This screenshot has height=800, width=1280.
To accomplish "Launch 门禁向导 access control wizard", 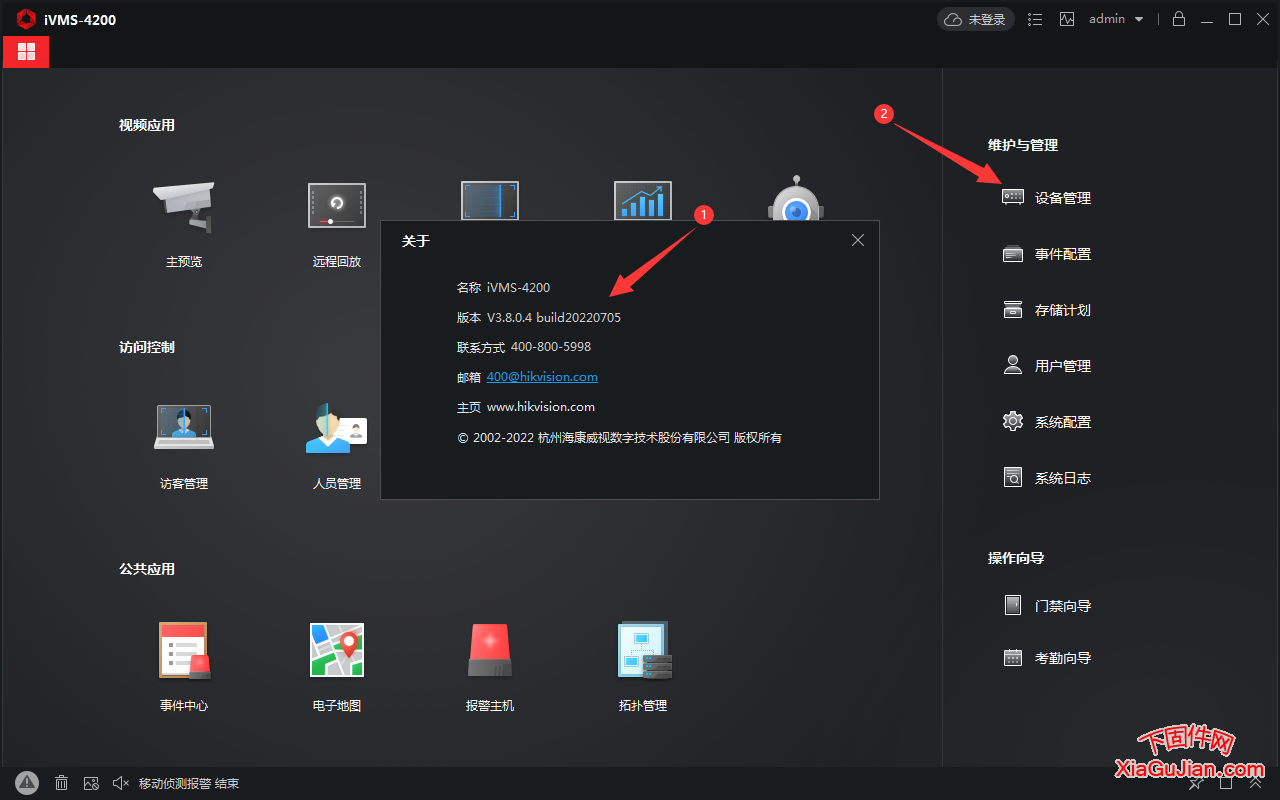I will (1047, 606).
